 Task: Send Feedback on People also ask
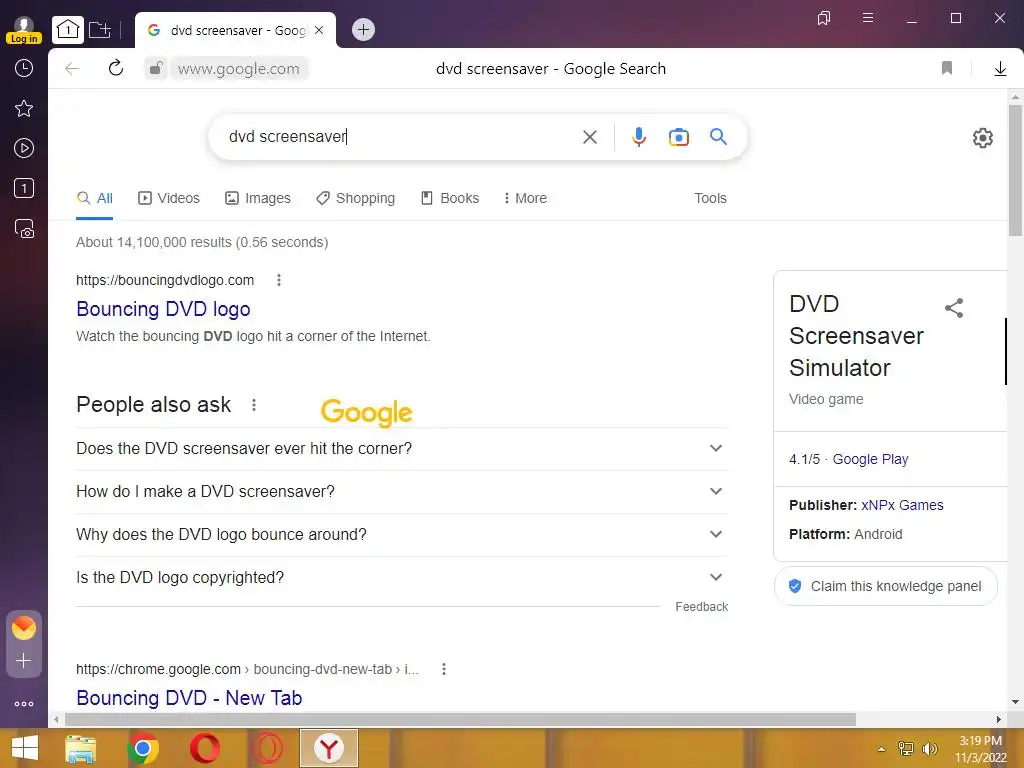coord(701,607)
